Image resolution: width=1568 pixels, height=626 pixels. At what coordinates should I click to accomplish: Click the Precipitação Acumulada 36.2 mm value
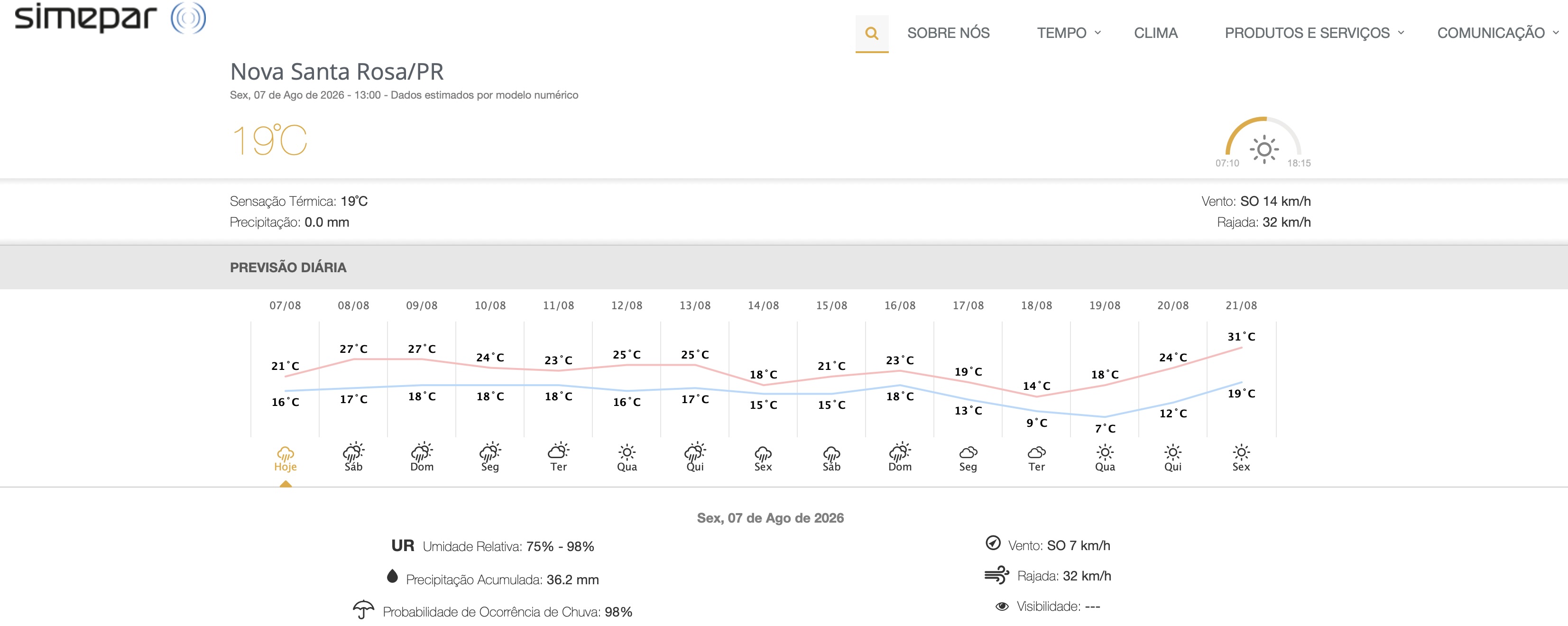tap(573, 580)
